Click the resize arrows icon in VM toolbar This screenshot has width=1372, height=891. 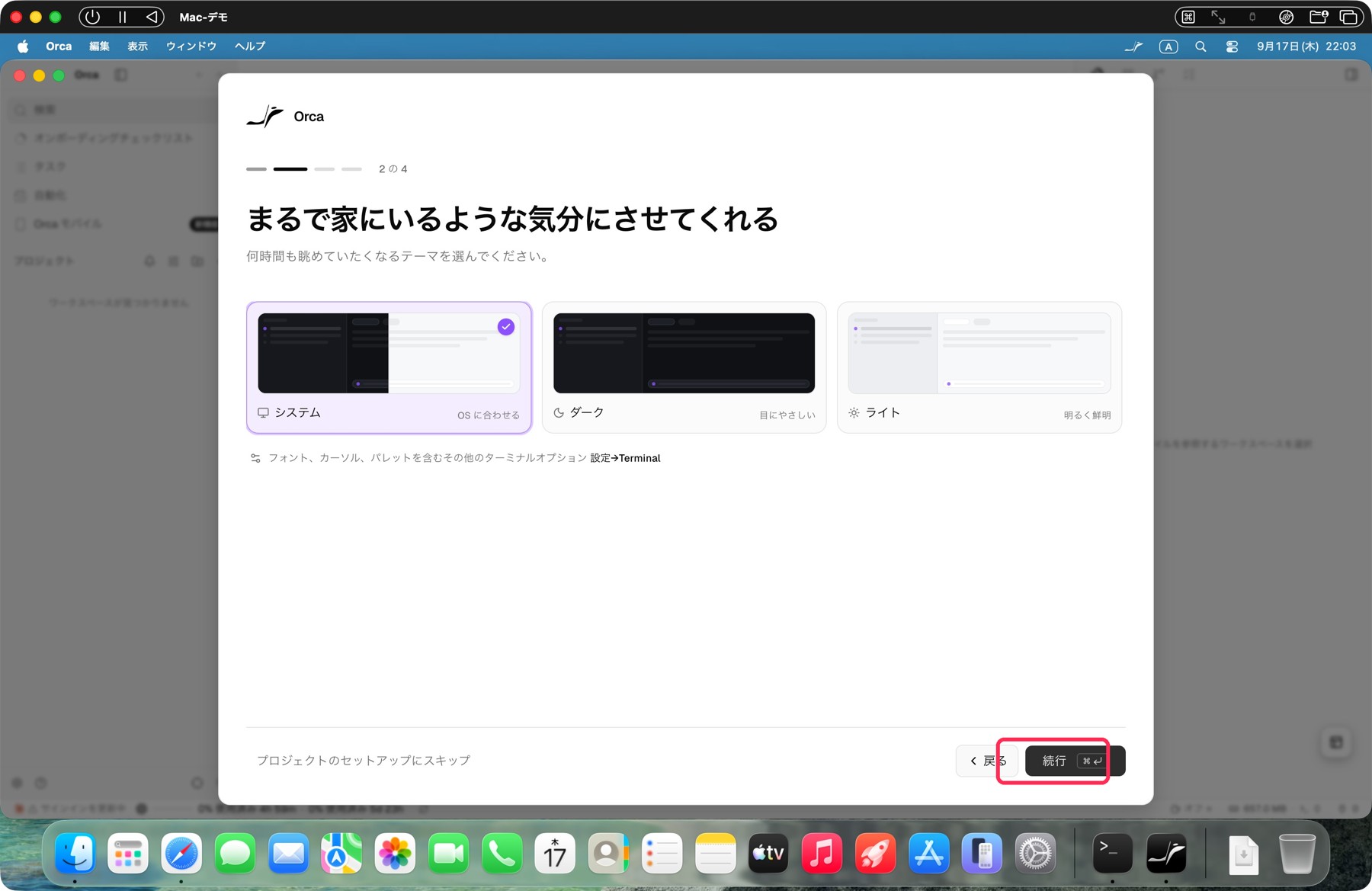[1218, 17]
